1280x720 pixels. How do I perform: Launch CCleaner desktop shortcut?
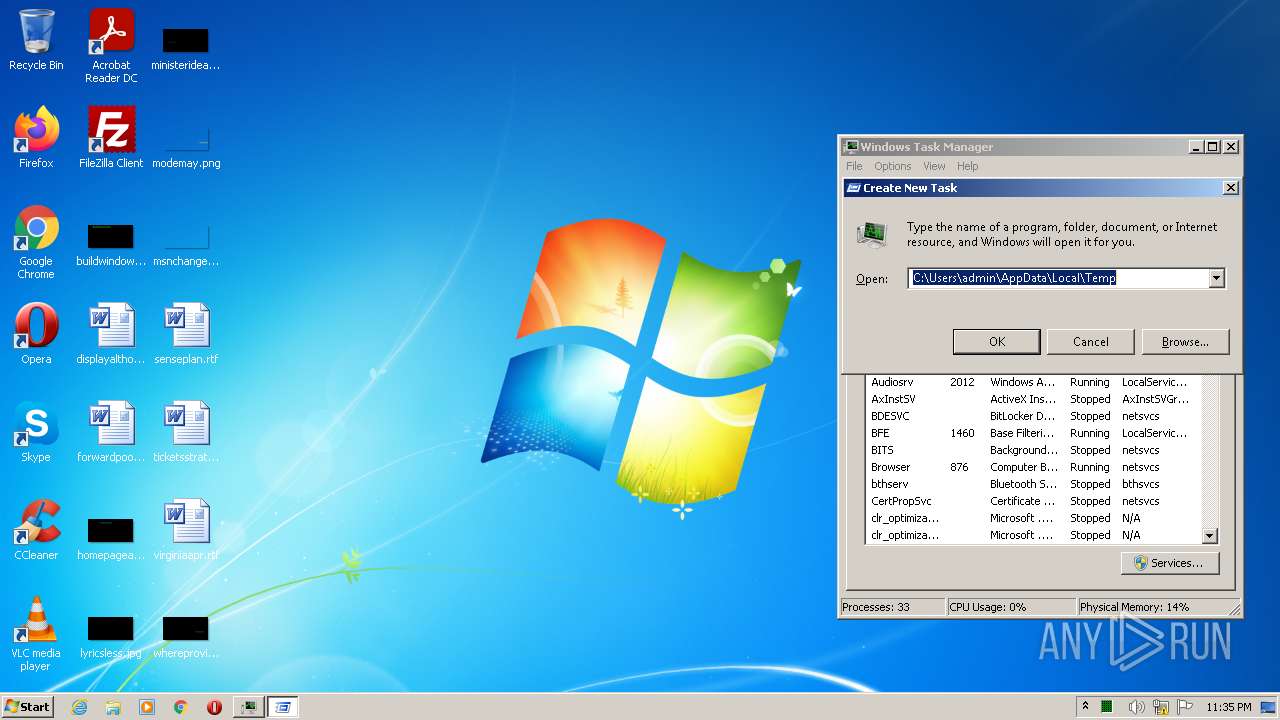point(36,530)
